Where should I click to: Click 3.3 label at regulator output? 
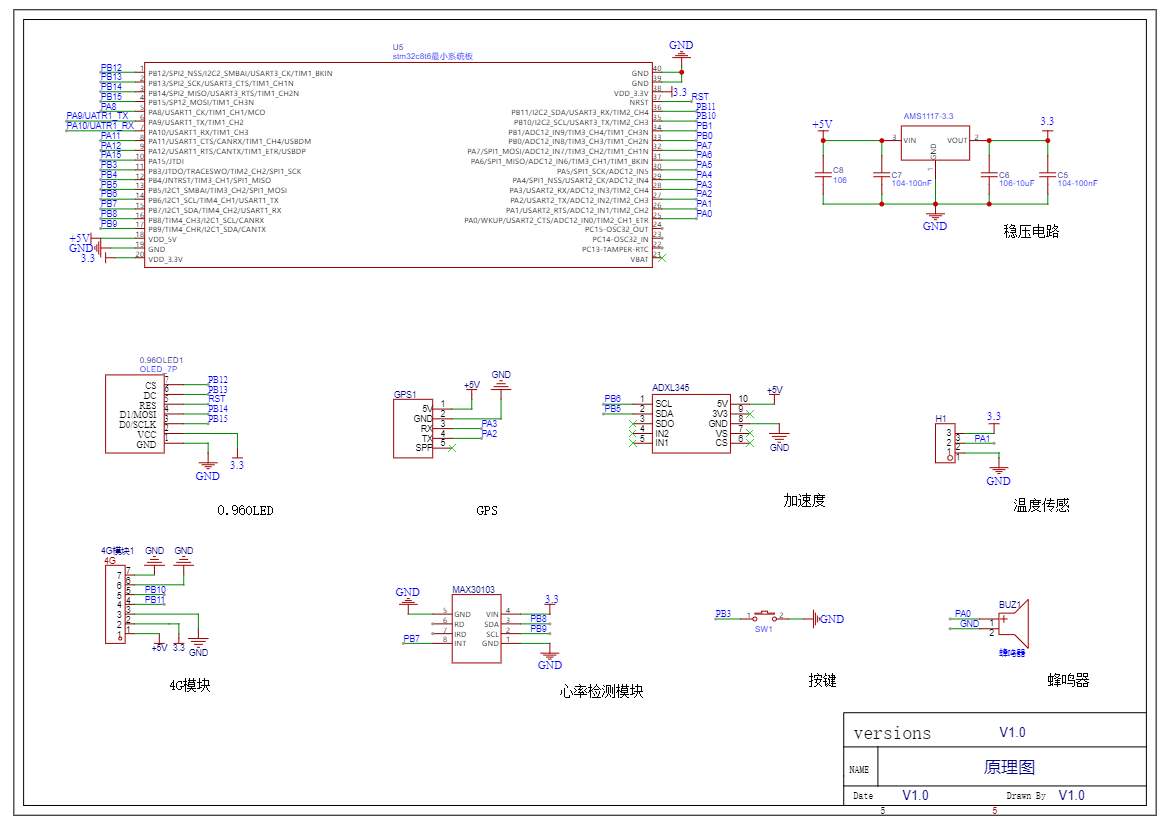click(x=1048, y=121)
